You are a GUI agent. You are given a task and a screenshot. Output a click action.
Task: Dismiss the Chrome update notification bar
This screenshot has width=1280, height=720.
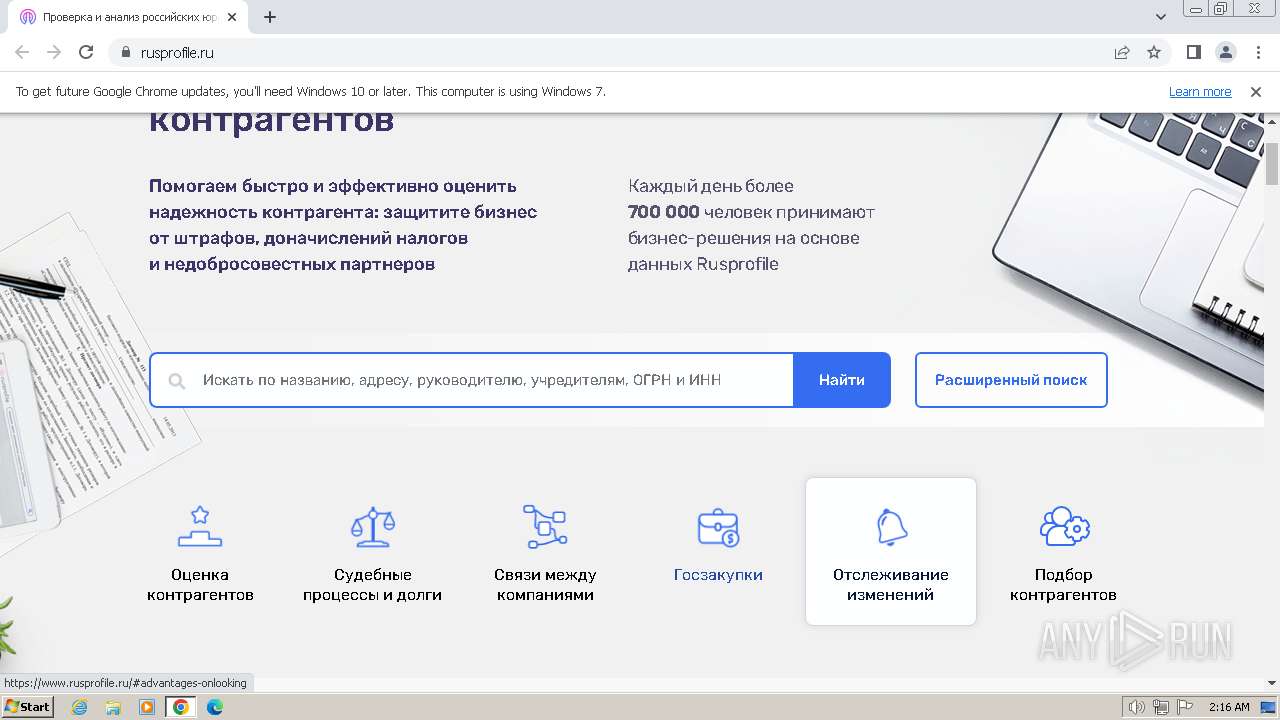point(1256,91)
